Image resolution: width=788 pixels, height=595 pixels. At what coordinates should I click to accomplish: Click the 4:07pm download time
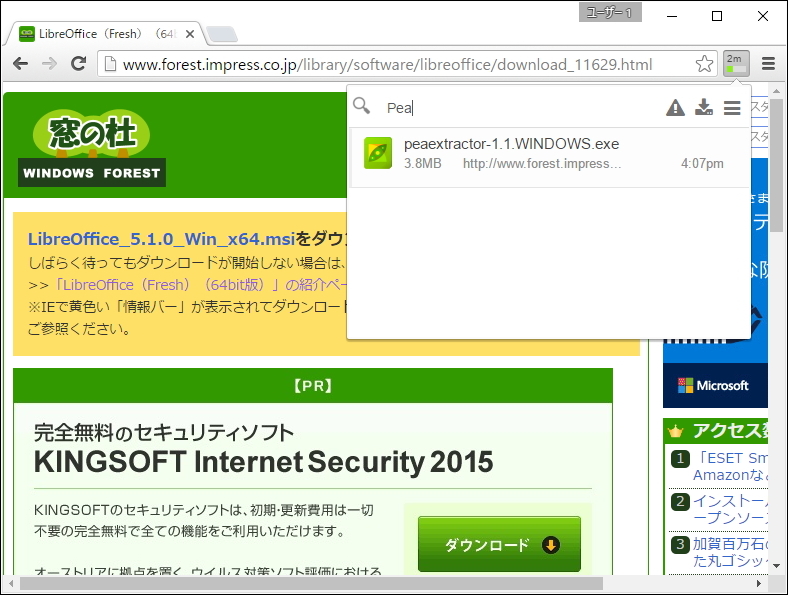pyautogui.click(x=702, y=163)
